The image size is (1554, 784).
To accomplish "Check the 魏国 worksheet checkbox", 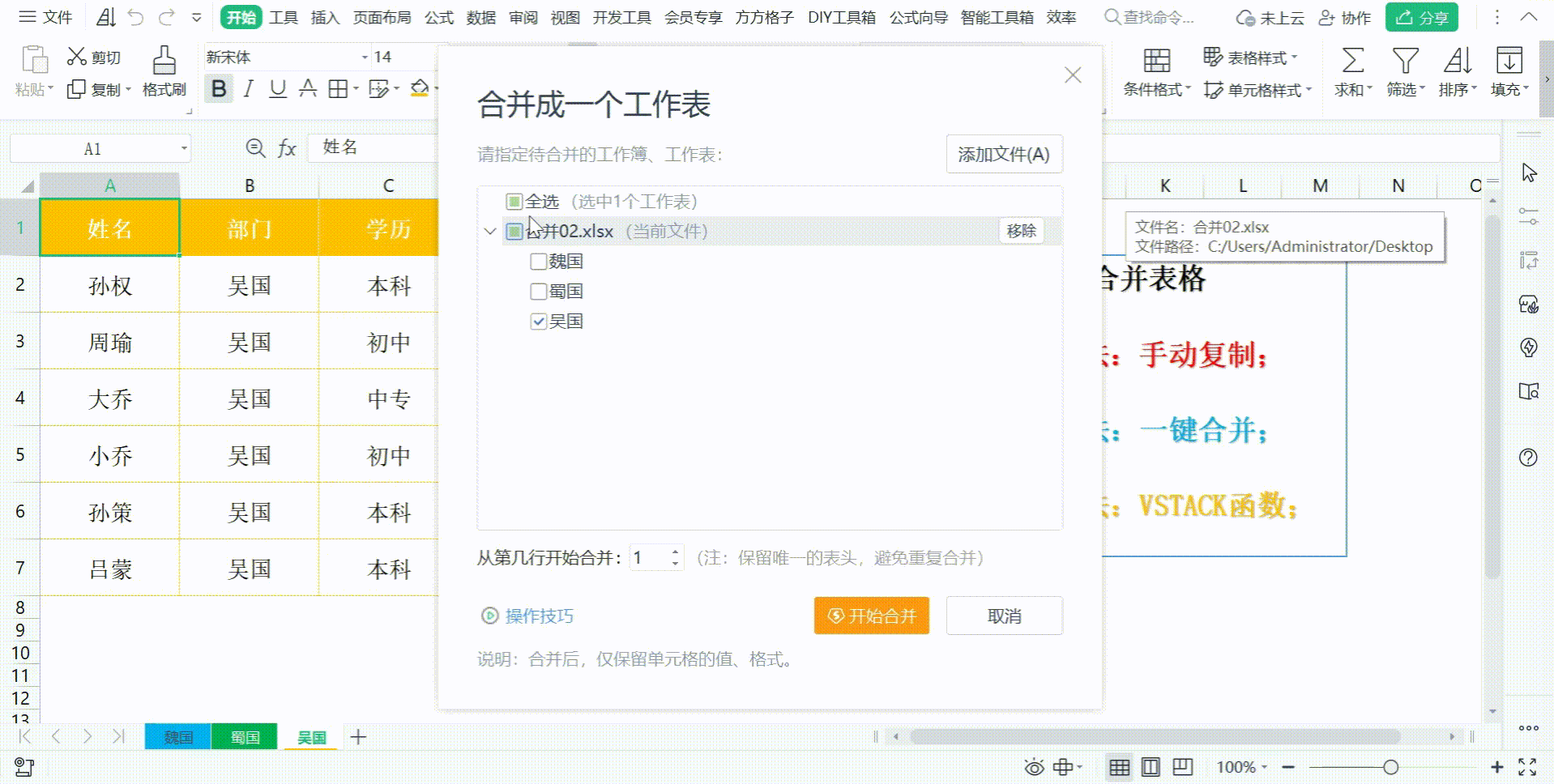I will tap(538, 262).
